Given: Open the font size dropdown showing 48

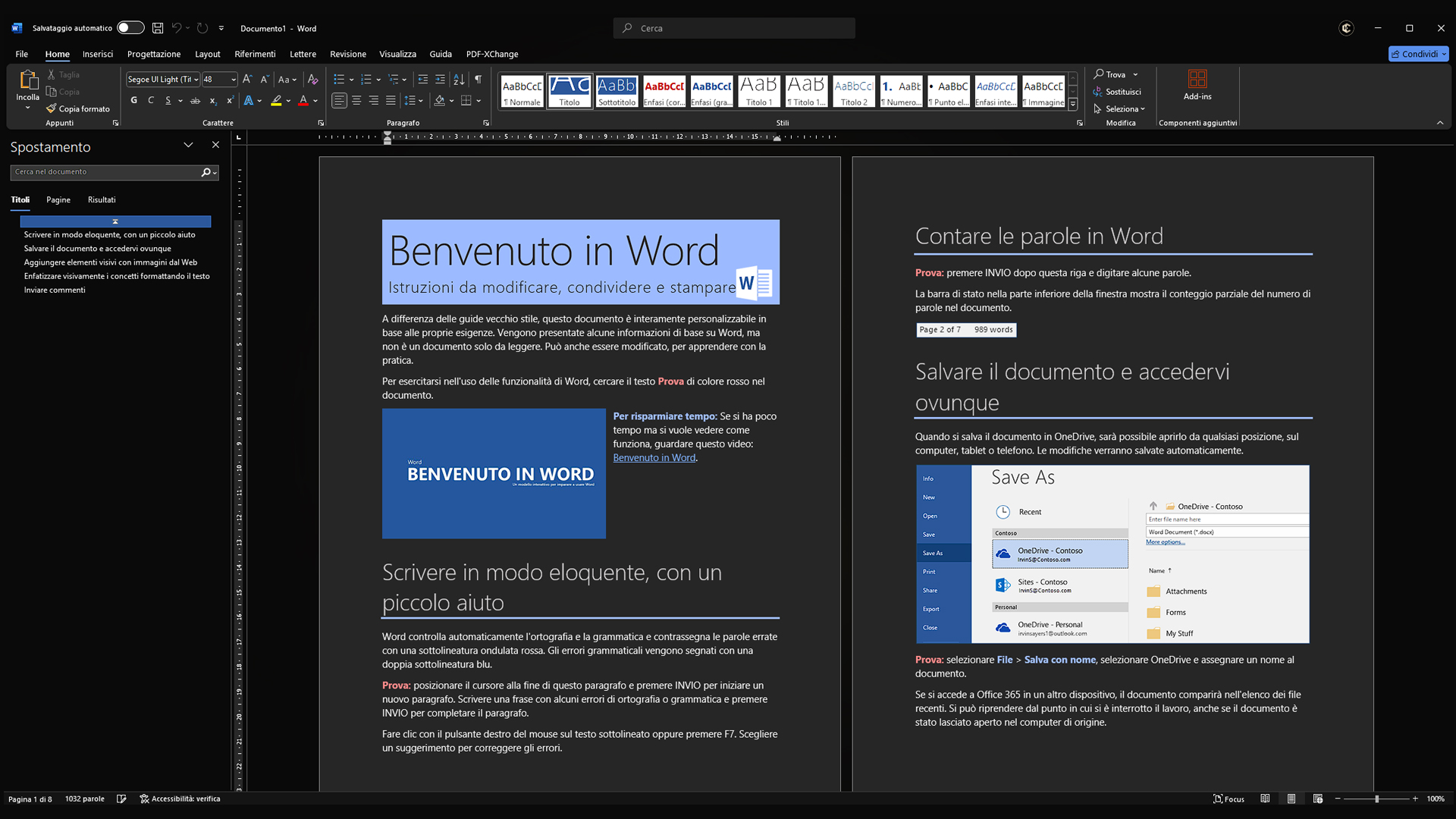Looking at the screenshot, I should coord(234,80).
